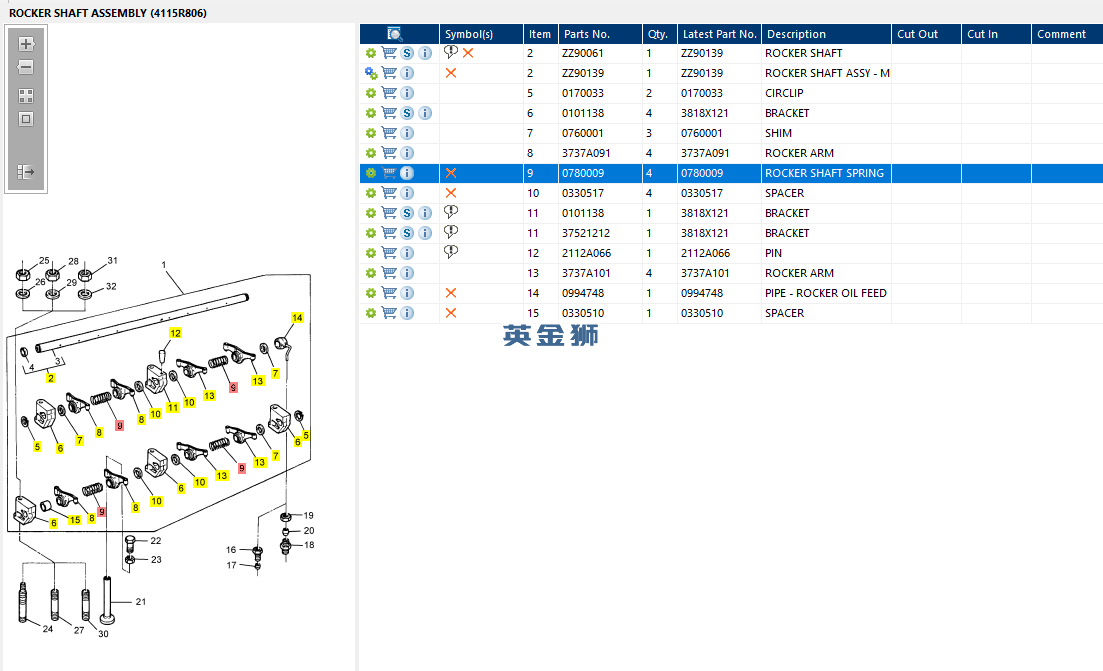
Task: Zoom out of the parts diagram
Action: pyautogui.click(x=26, y=68)
